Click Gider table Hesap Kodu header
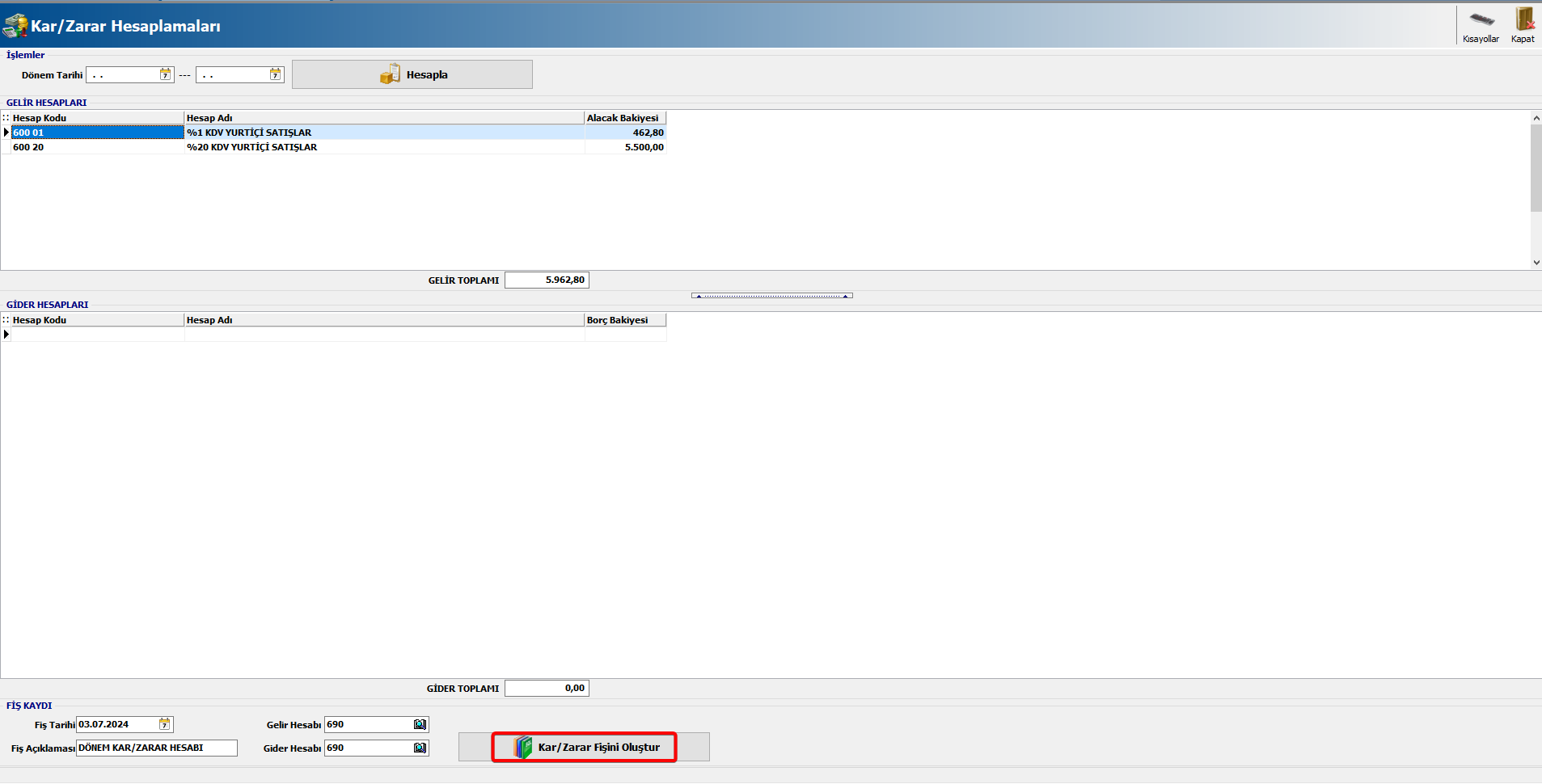The width and height of the screenshot is (1542, 784). point(98,320)
